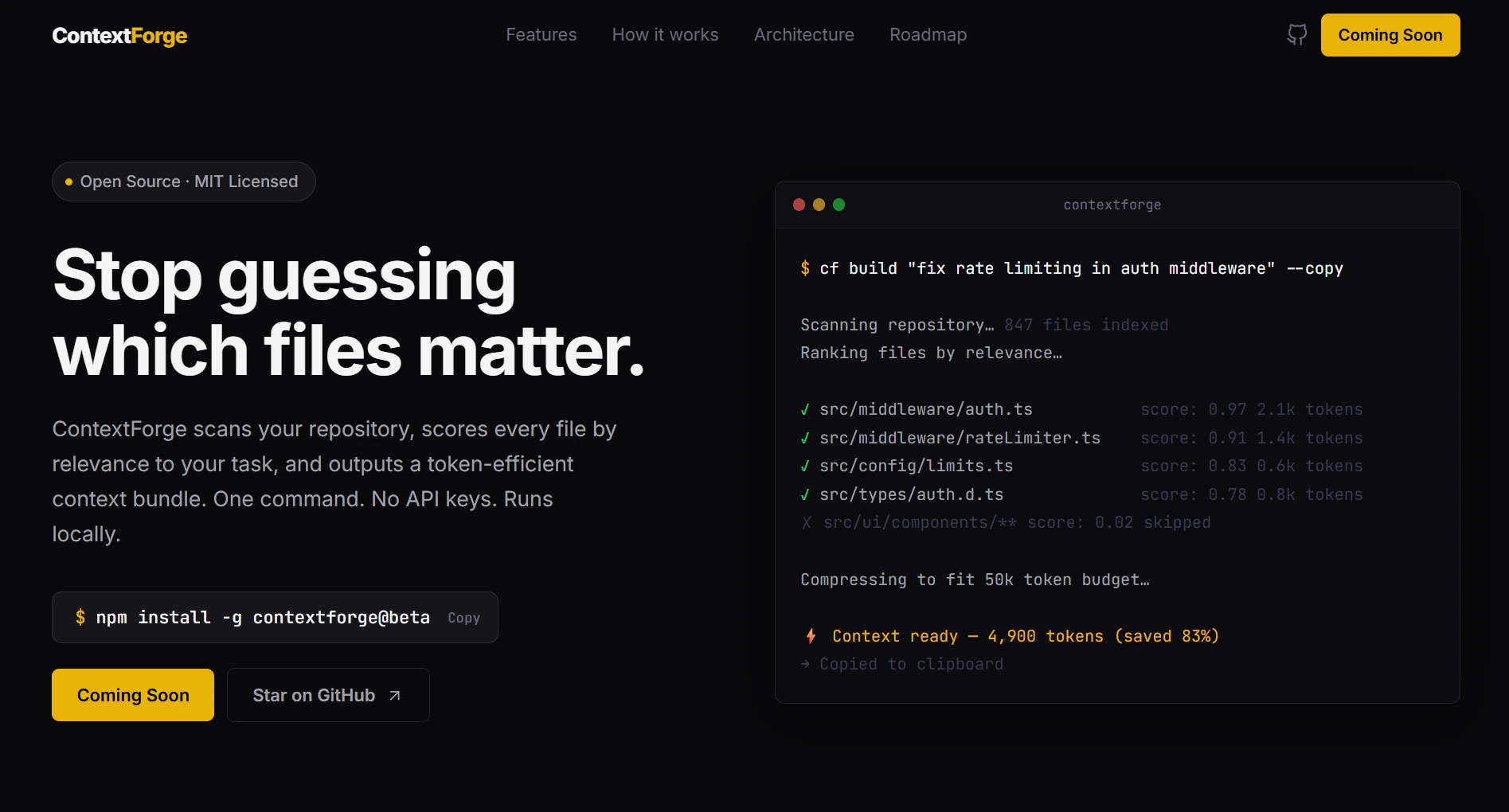The height and width of the screenshot is (812, 1509).
Task: Click the Open Source · MIT Licensed badge
Action: tap(184, 182)
